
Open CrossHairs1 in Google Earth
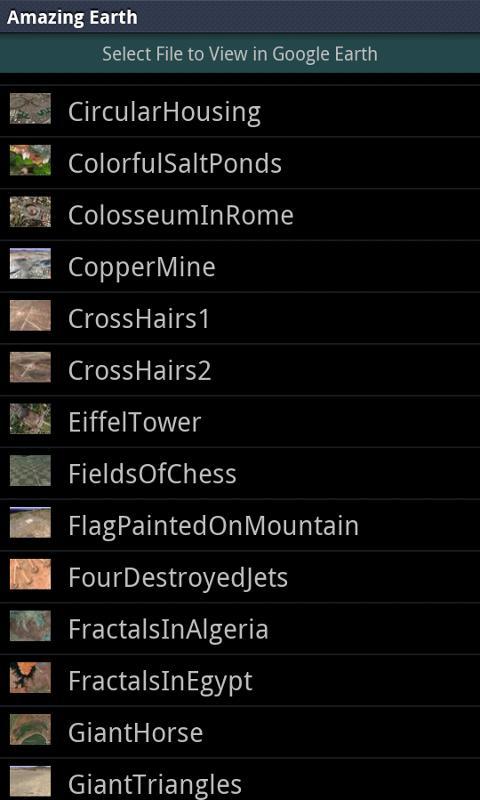tap(240, 318)
